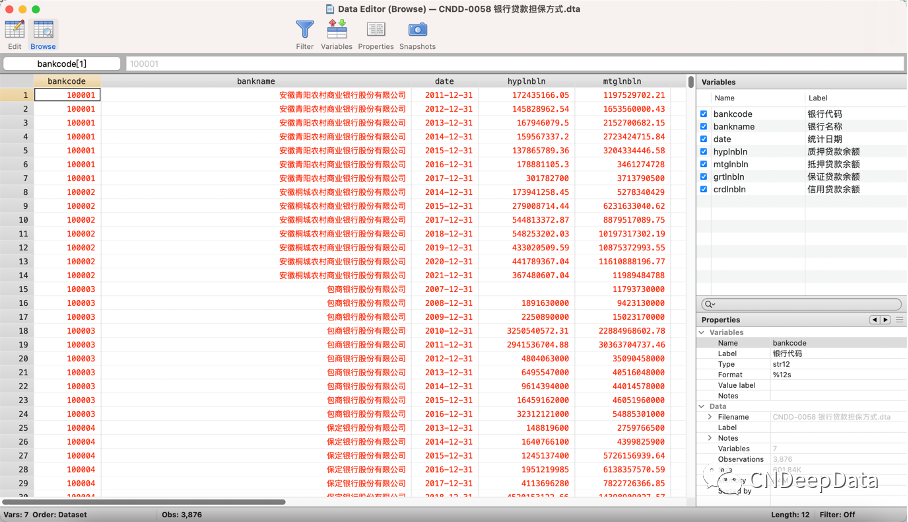Screen dimensions: 908x522
Task: Select mtglnbln cell 11793730000
Action: 622,289
